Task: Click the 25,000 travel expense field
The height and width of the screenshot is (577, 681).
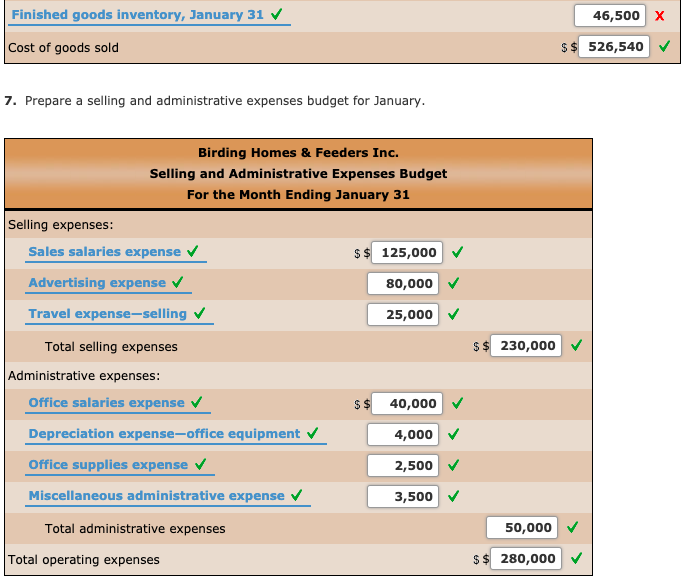Action: tap(403, 314)
